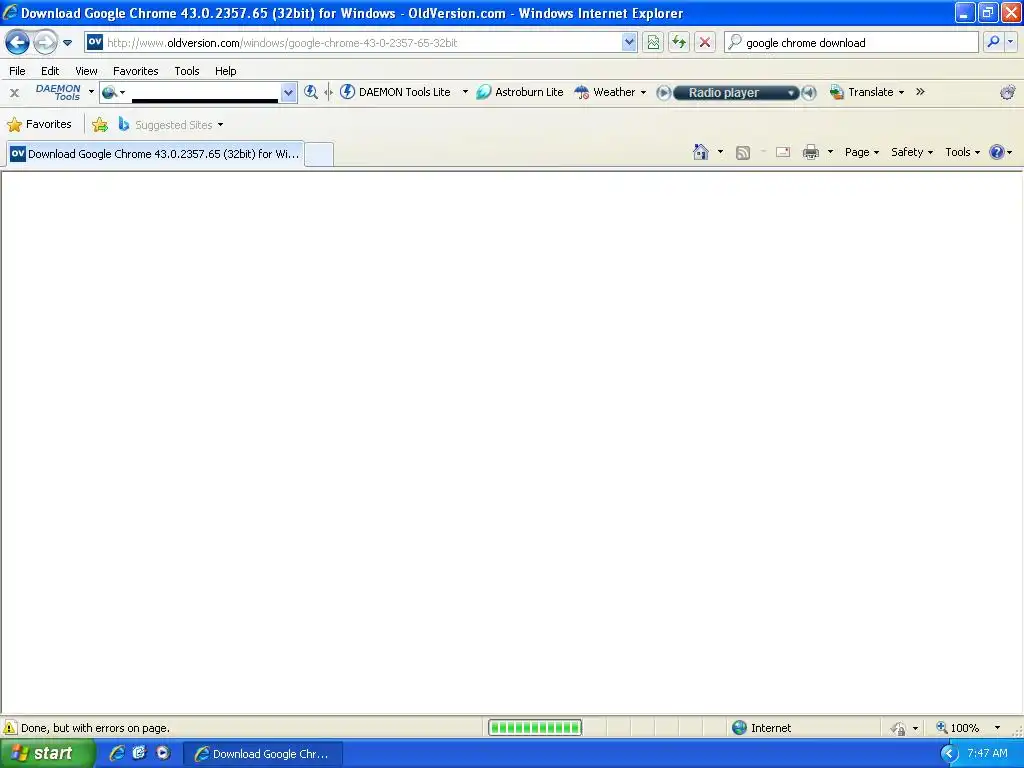Click the Forward navigation arrow
This screenshot has height=768, width=1024.
coord(45,42)
